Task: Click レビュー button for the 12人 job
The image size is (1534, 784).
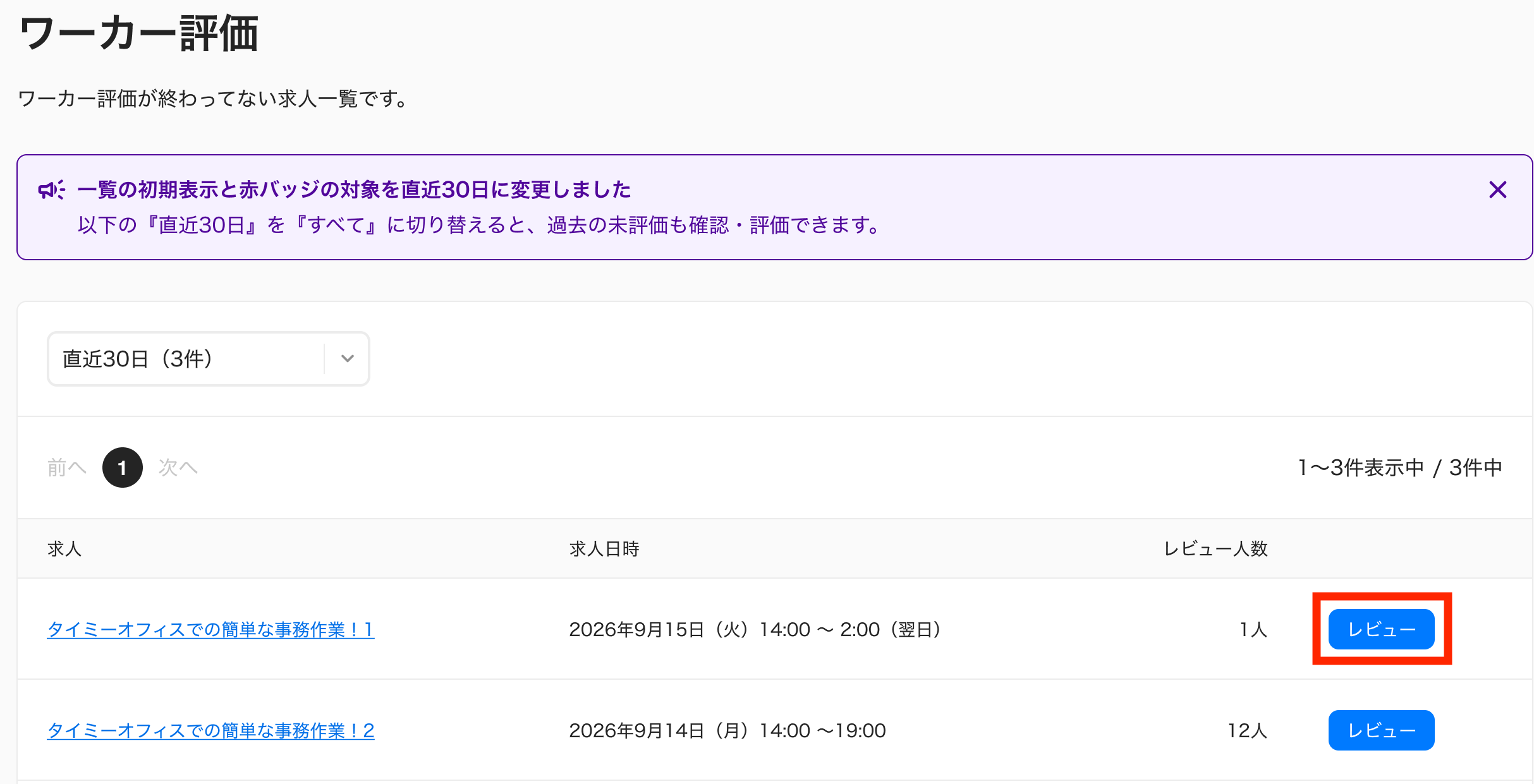Action: (1381, 730)
